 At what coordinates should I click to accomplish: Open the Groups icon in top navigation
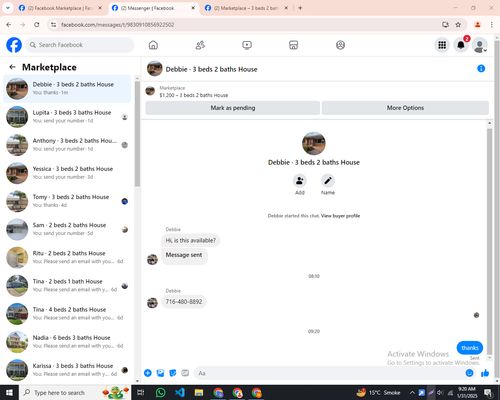coord(340,45)
